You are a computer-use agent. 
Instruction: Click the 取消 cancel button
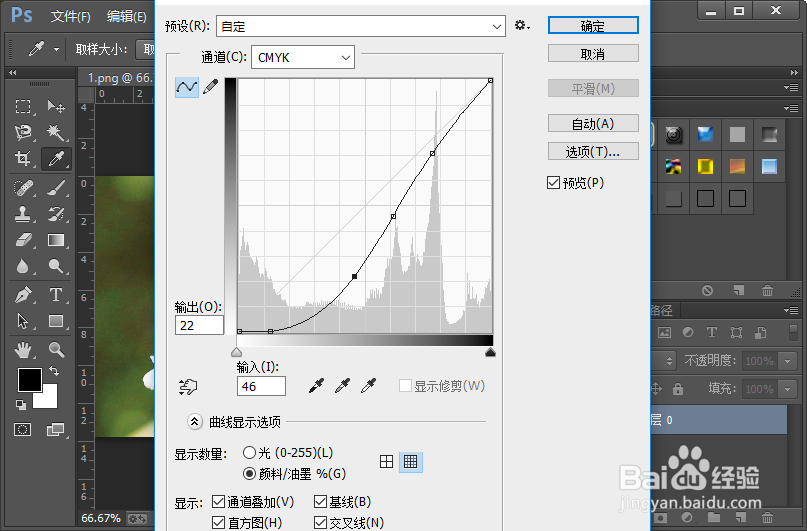(x=593, y=54)
